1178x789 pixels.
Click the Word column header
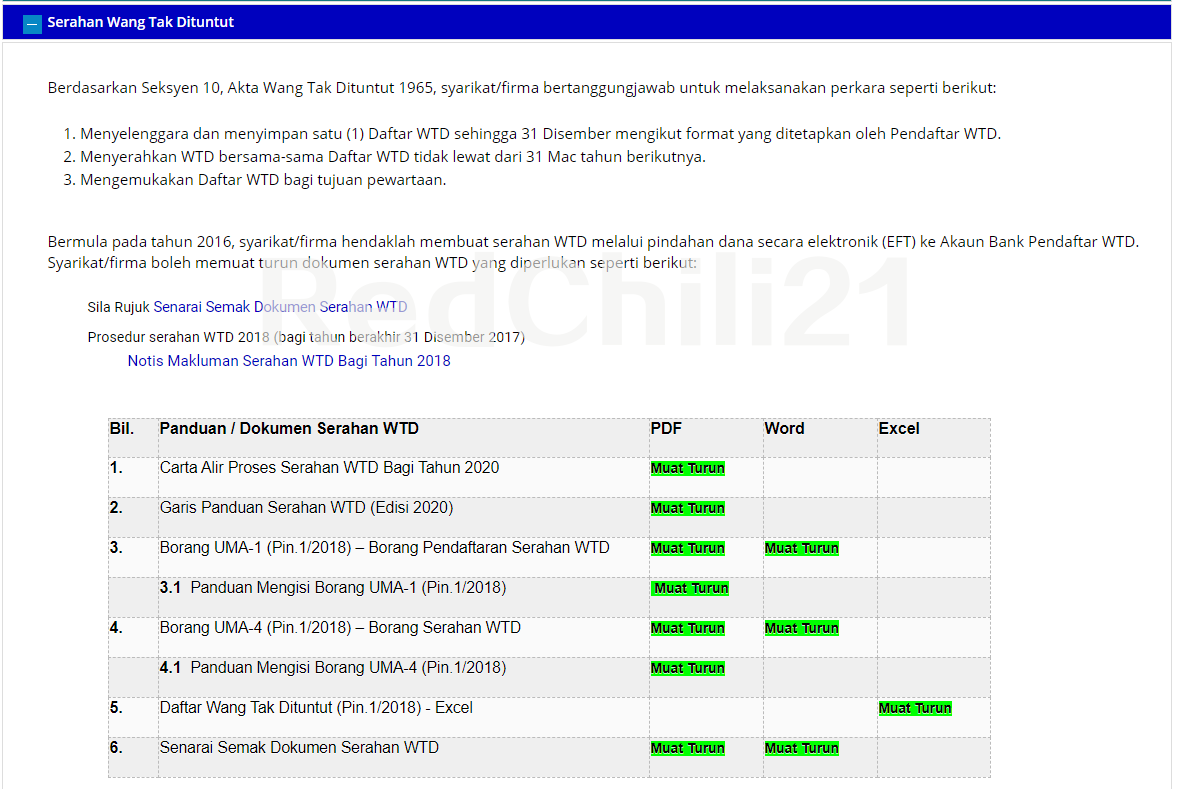point(784,428)
